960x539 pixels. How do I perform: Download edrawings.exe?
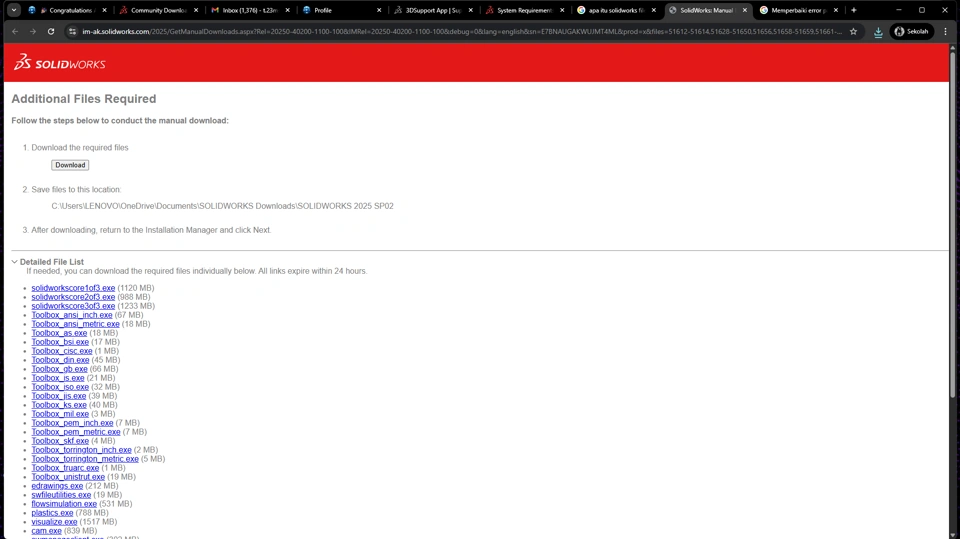click(58, 486)
